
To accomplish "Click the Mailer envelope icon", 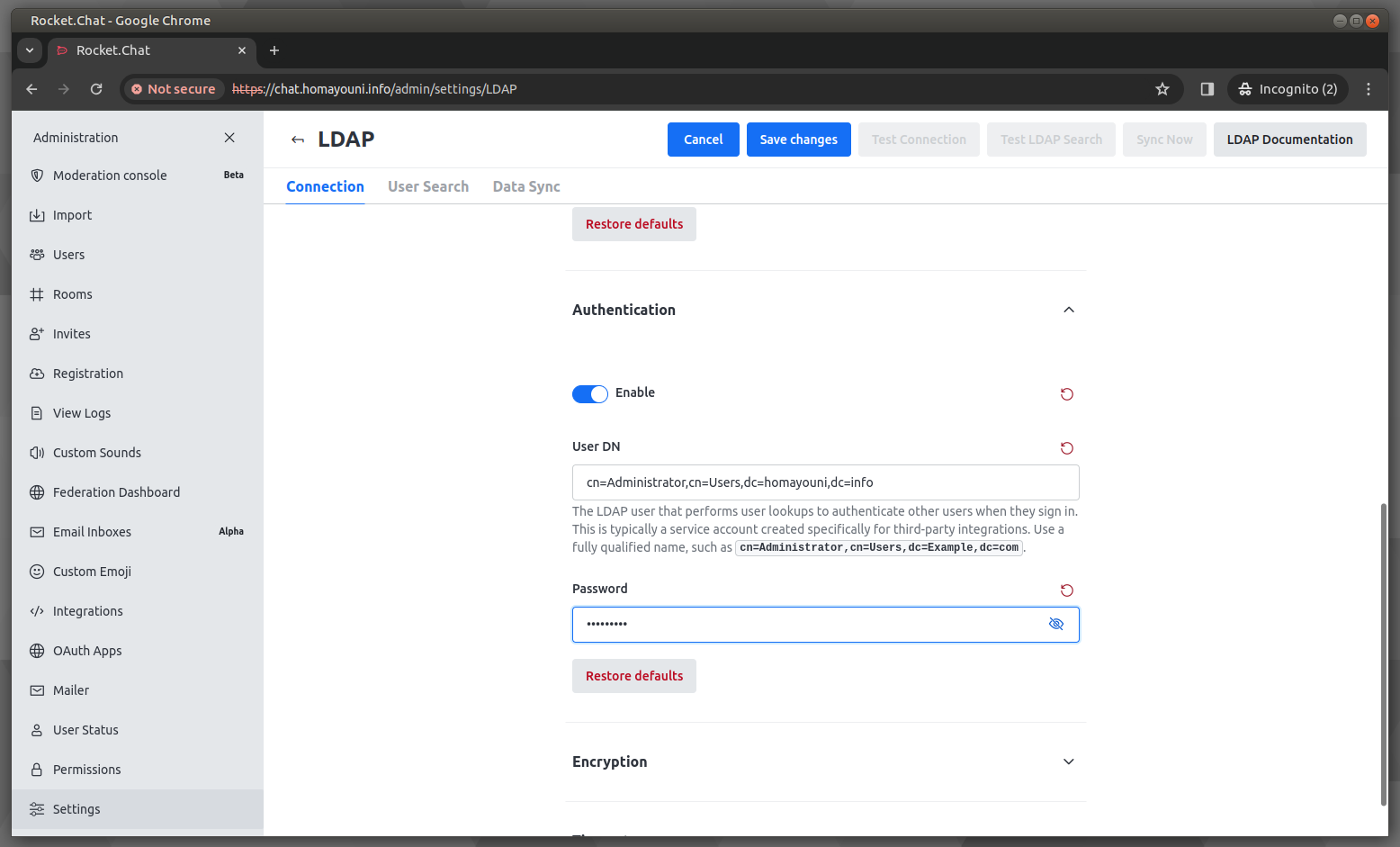I will pyautogui.click(x=37, y=690).
